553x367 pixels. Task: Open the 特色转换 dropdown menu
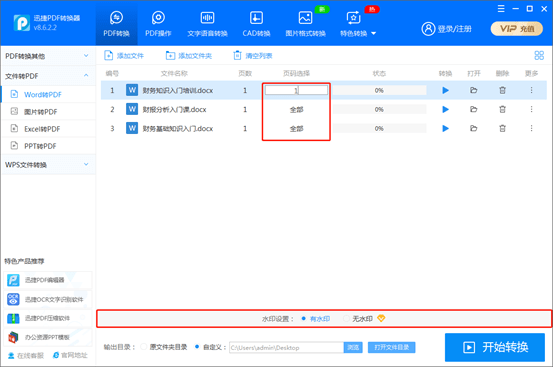pyautogui.click(x=358, y=24)
